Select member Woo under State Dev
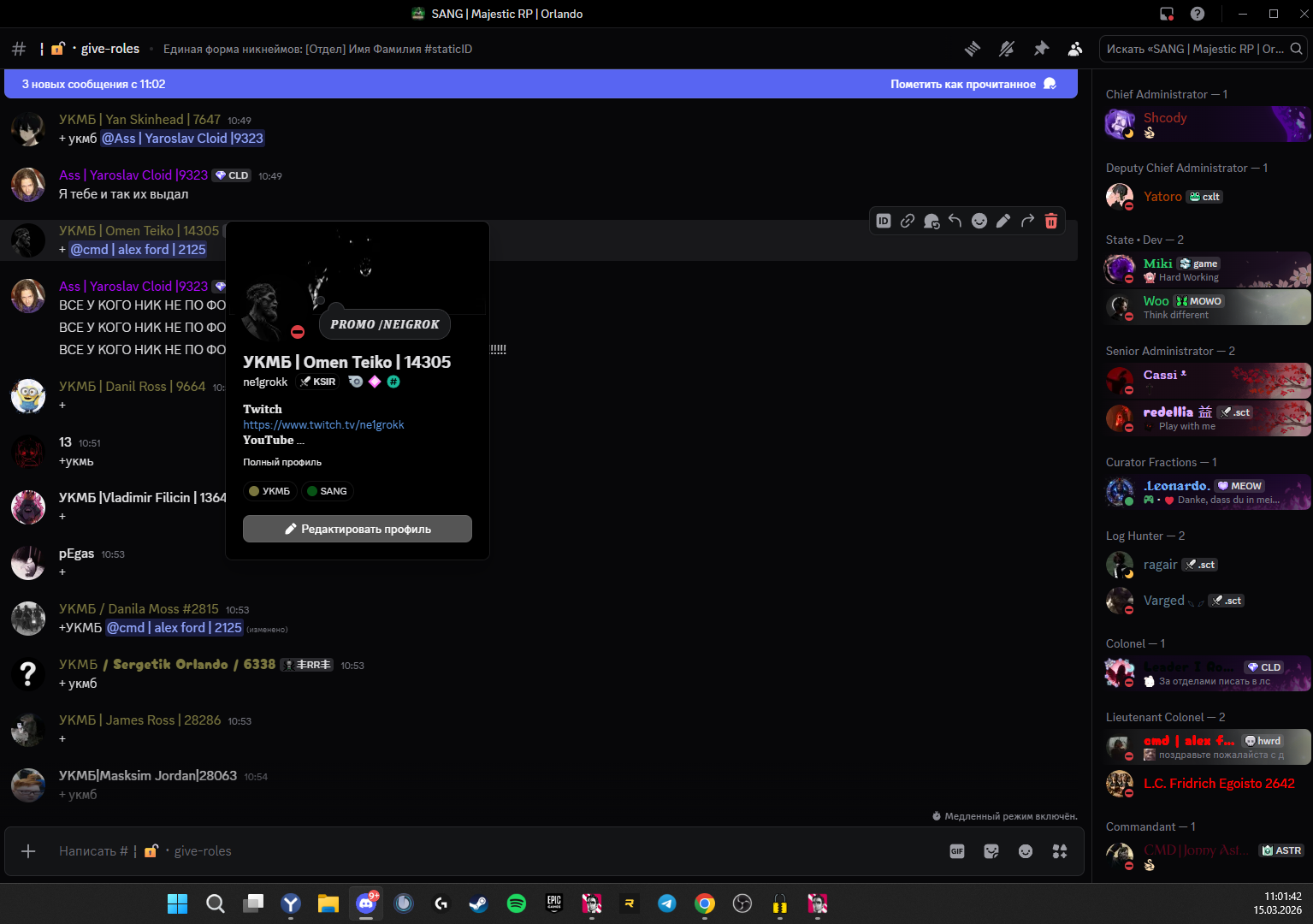1313x924 pixels. (1206, 307)
